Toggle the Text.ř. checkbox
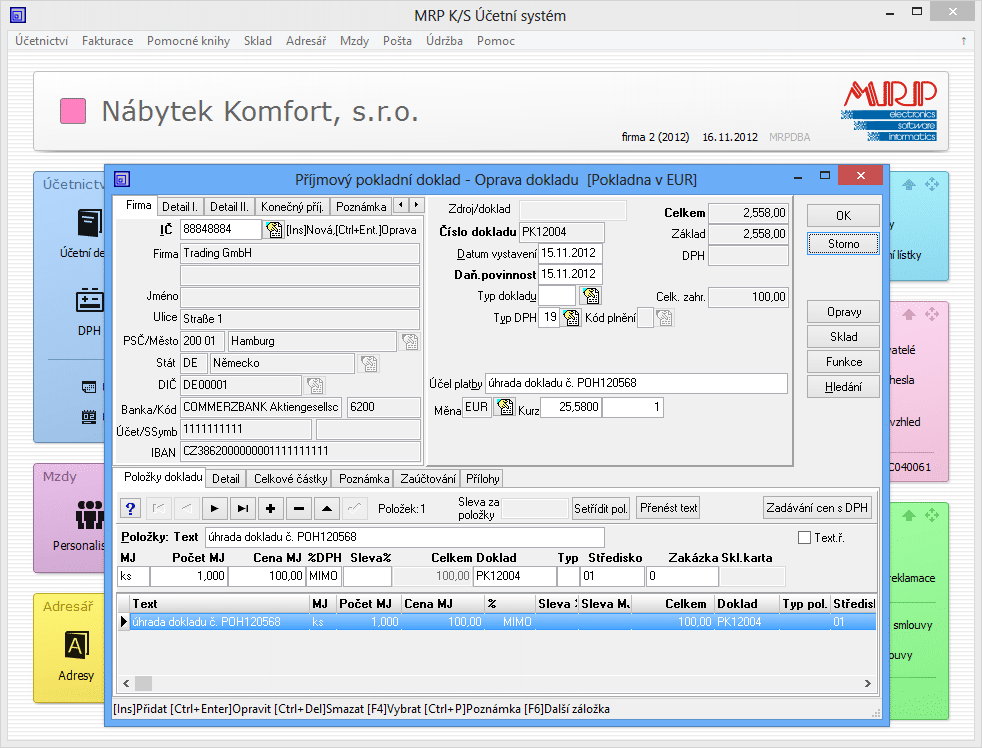This screenshot has height=748, width=982. click(805, 538)
